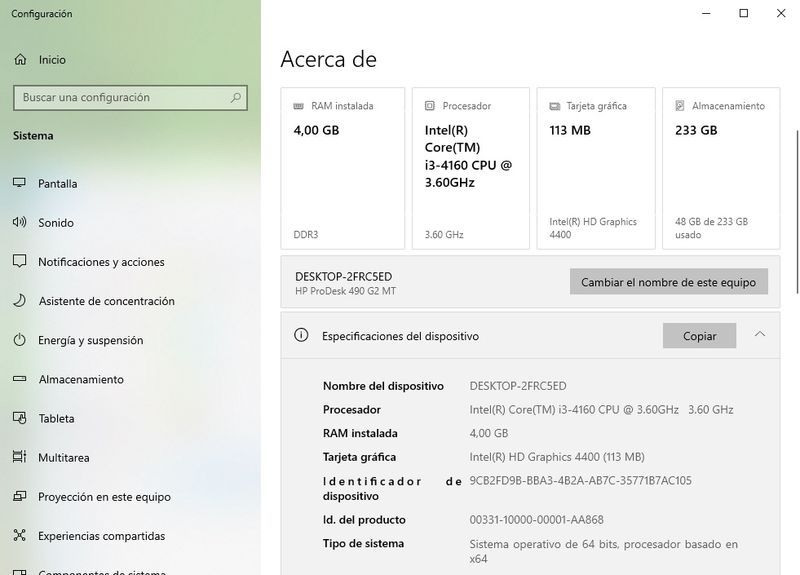Click the Procesador card chip icon
800x575 pixels.
tap(430, 106)
